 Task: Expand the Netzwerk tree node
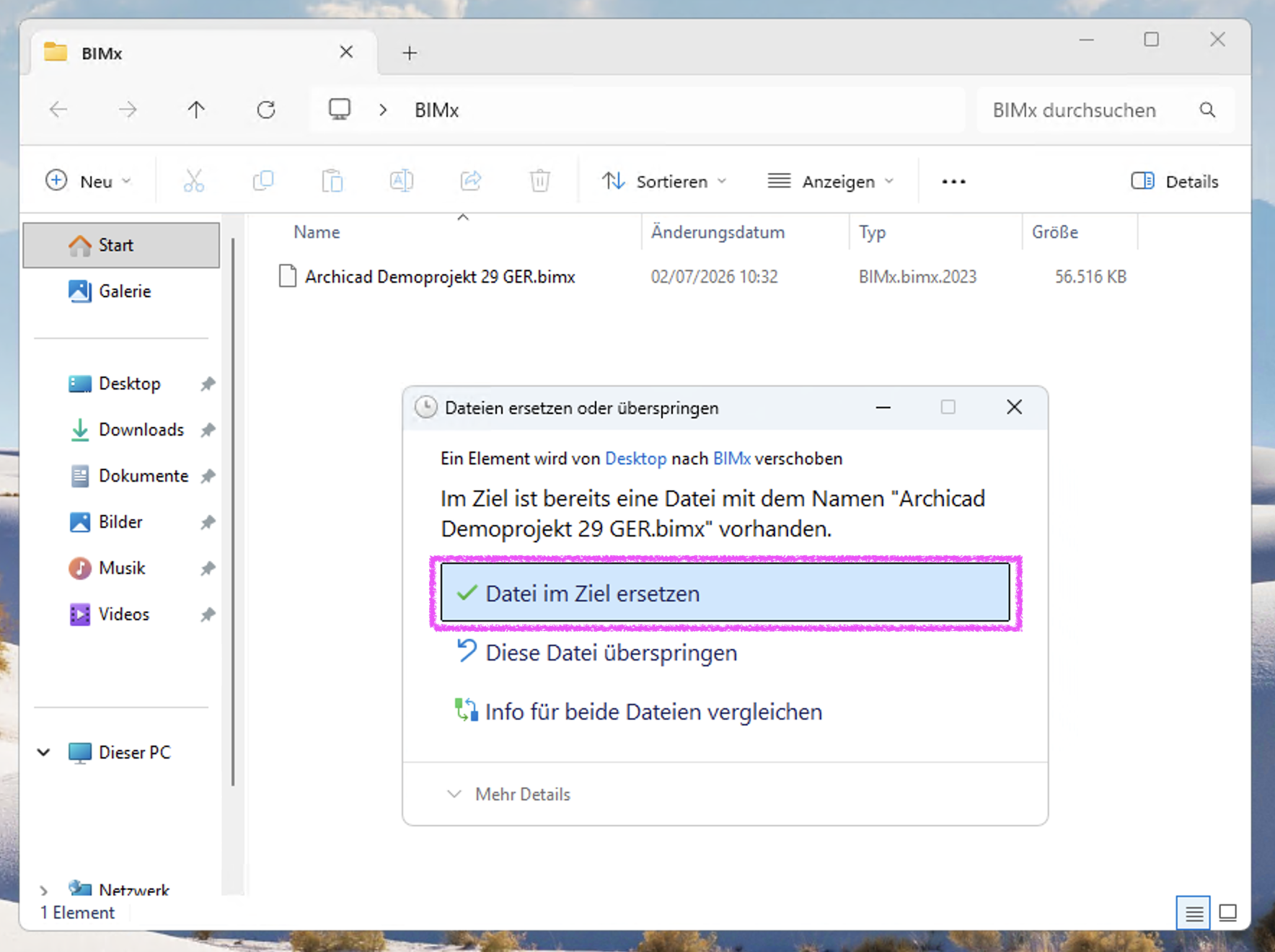pos(44,891)
